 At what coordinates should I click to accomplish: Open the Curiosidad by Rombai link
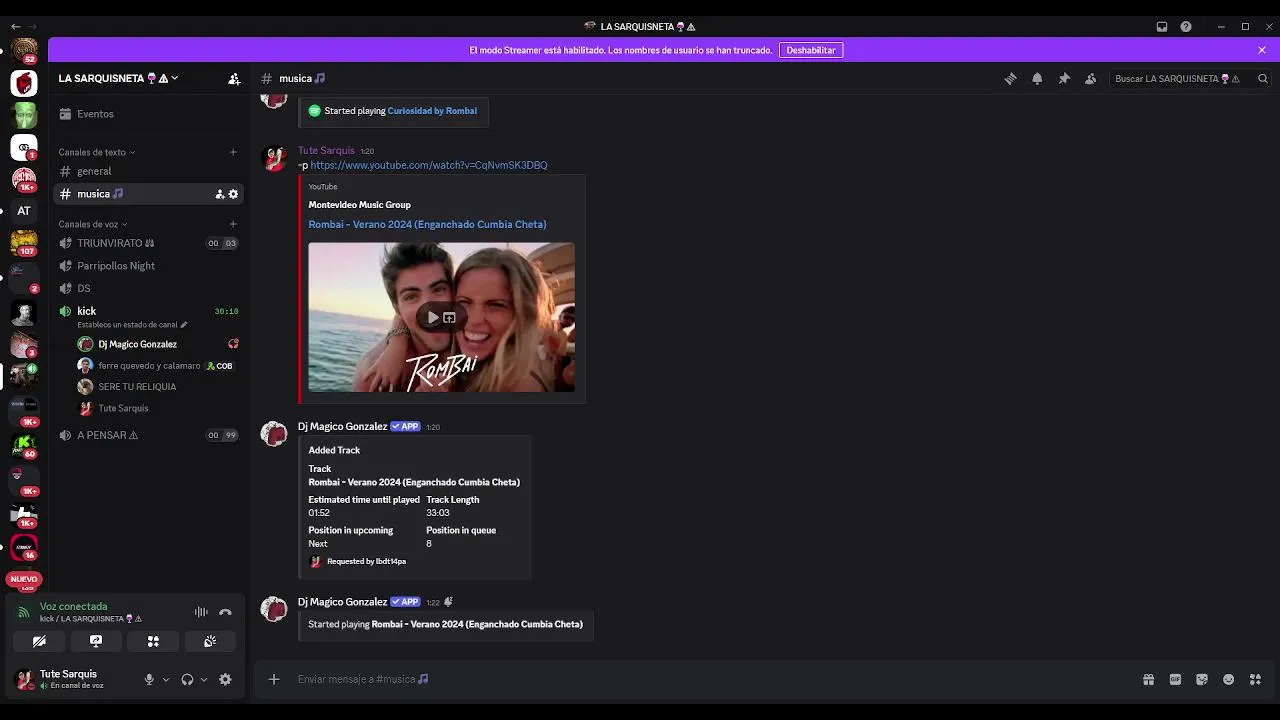[x=432, y=111]
